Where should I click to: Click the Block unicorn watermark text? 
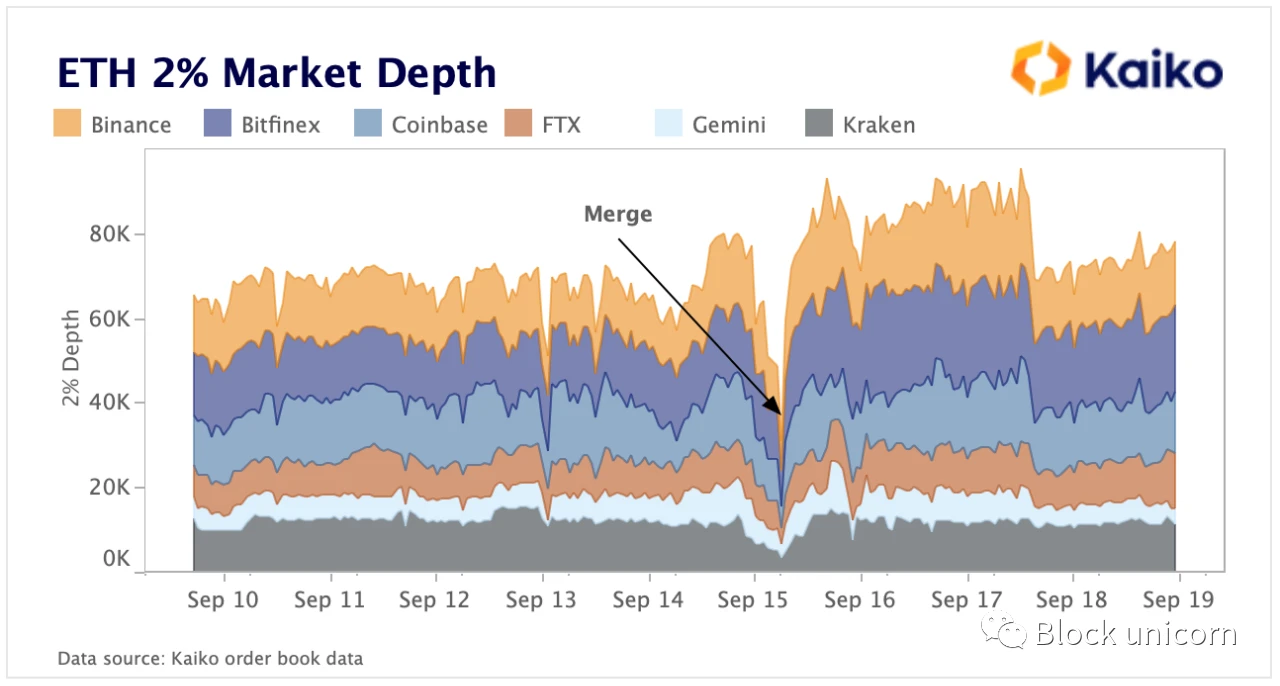(1136, 633)
